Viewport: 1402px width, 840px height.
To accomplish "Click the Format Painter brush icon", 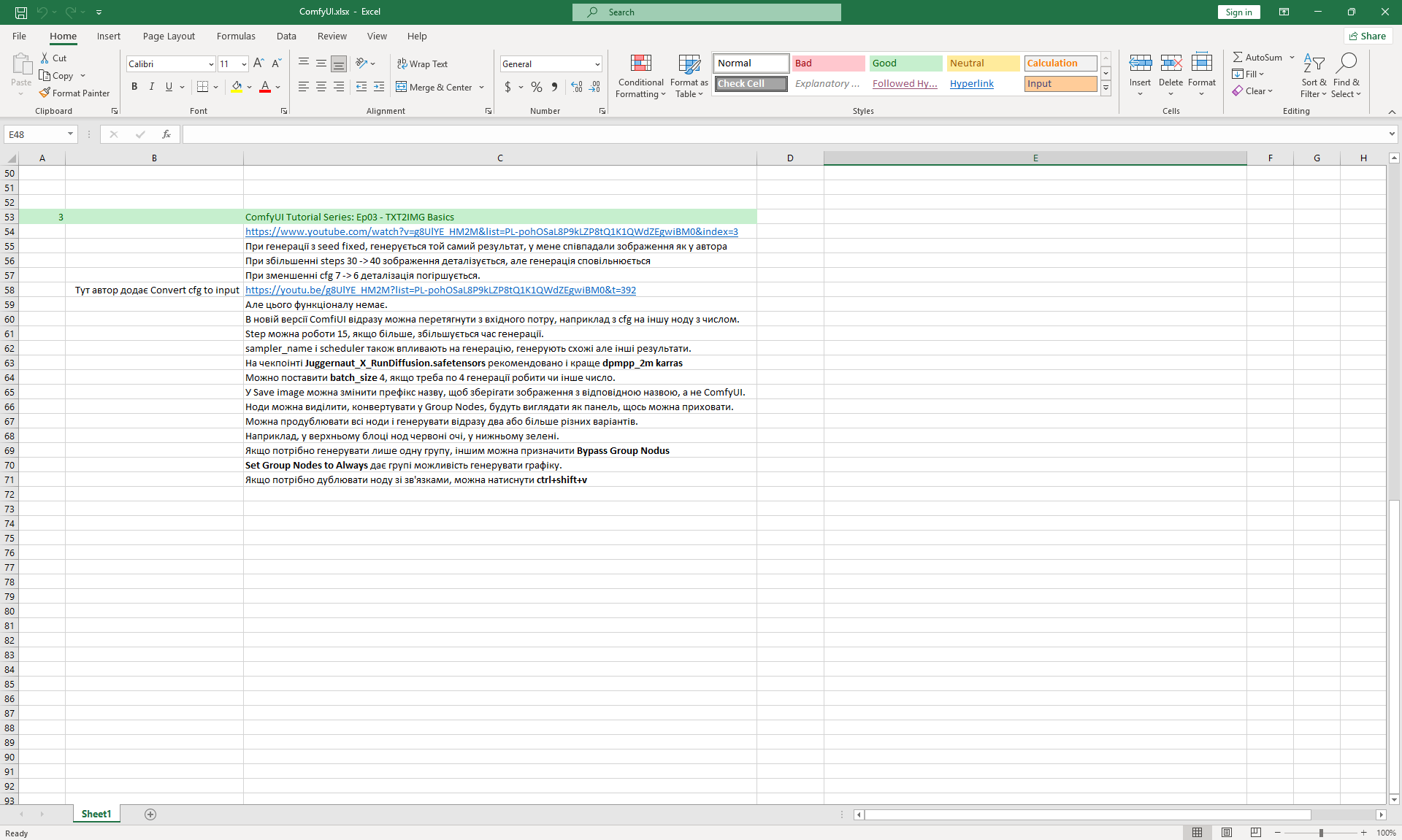I will [x=45, y=93].
